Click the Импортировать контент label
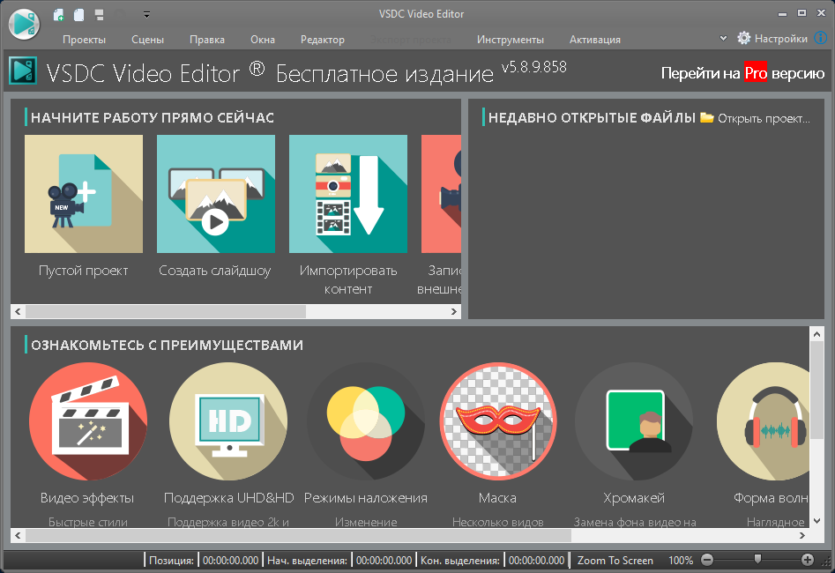The height and width of the screenshot is (573, 835). click(x=348, y=280)
